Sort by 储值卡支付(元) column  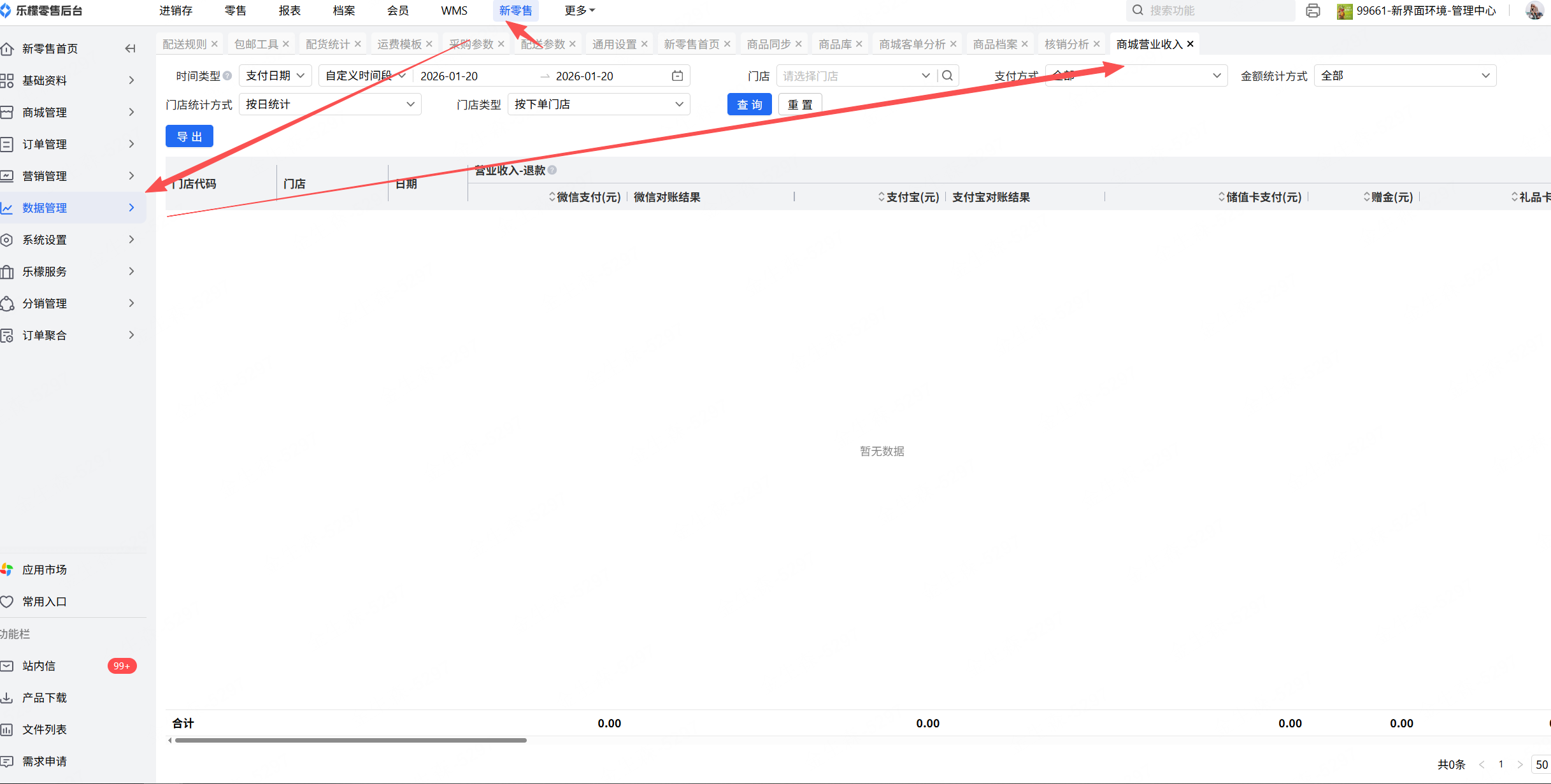click(x=1221, y=197)
